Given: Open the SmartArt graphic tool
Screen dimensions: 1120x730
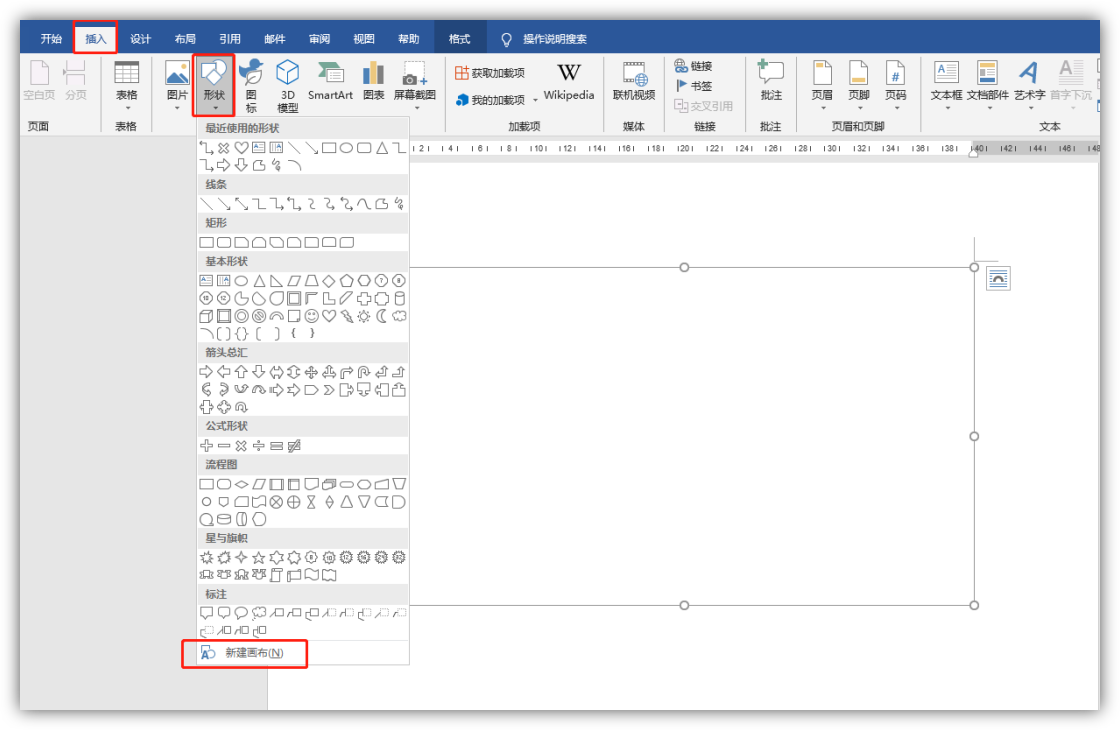Looking at the screenshot, I should point(330,82).
